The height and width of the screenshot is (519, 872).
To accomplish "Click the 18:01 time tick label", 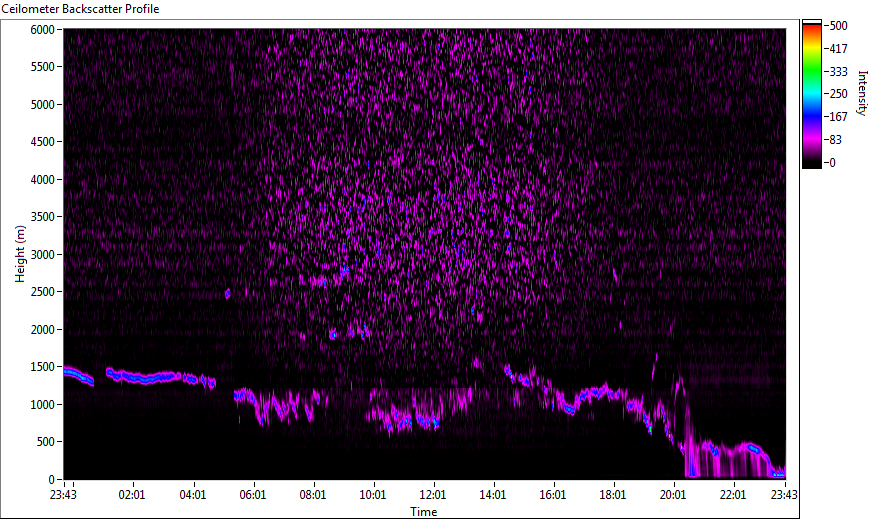I will [x=613, y=495].
